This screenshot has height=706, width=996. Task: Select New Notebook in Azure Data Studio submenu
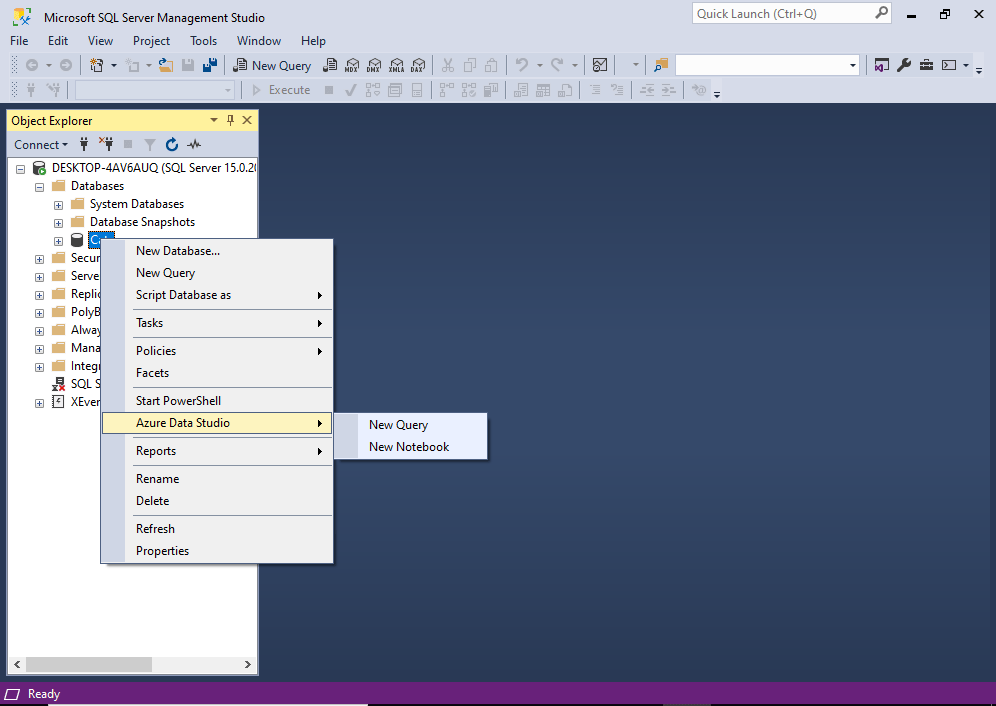click(410, 447)
